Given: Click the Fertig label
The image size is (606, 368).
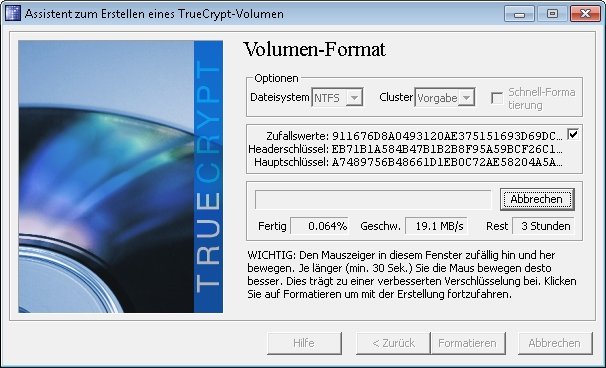Looking at the screenshot, I should coord(272,226).
